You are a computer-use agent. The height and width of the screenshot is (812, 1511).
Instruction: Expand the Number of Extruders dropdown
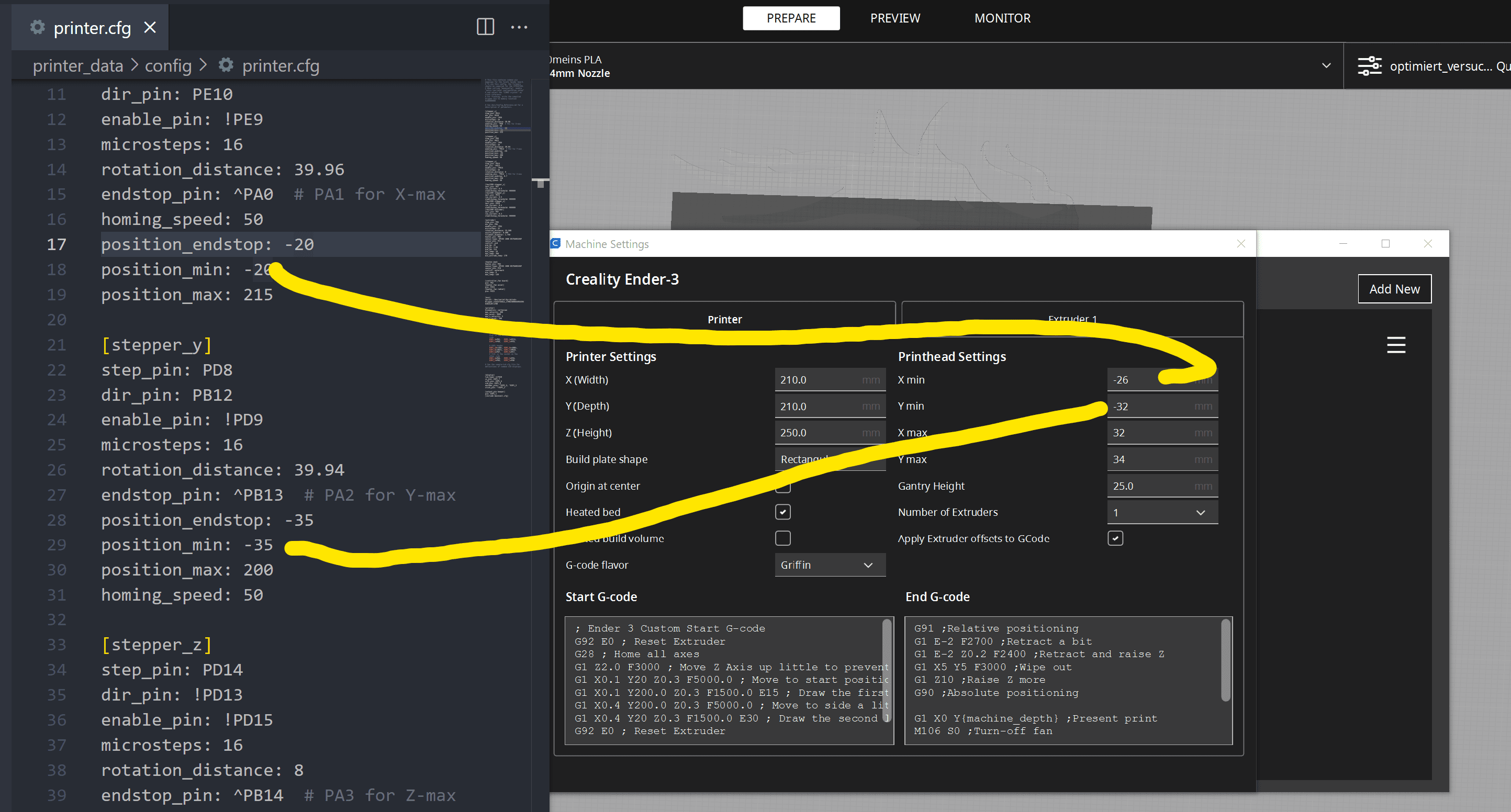pos(1162,512)
